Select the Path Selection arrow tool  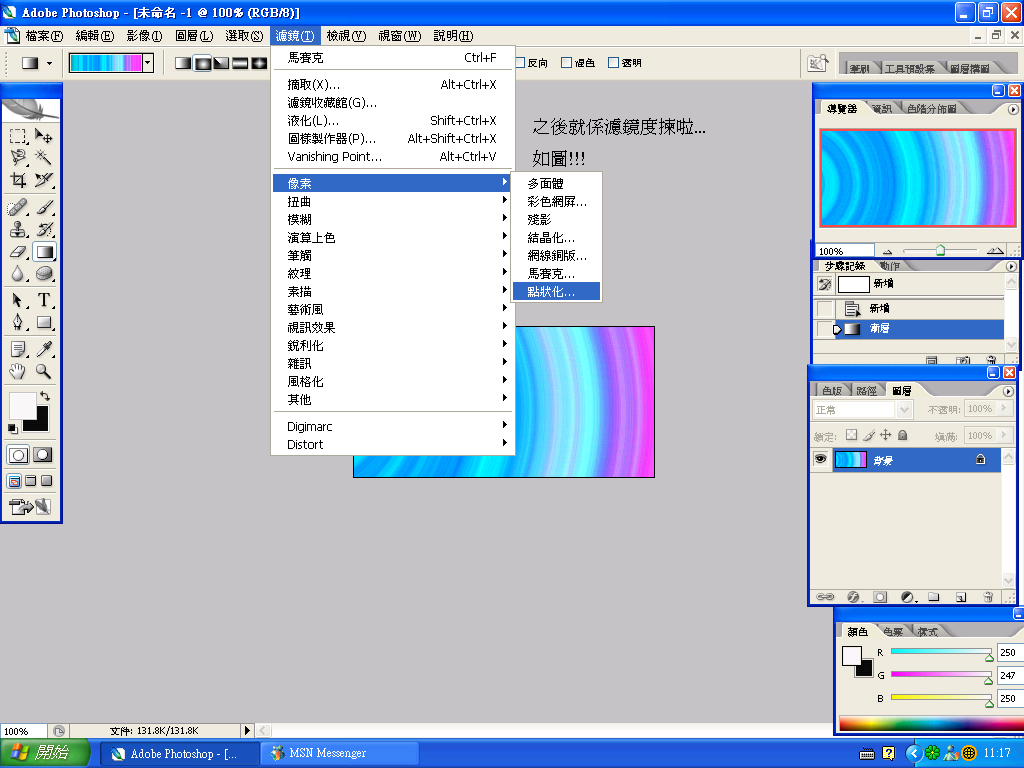coord(18,300)
